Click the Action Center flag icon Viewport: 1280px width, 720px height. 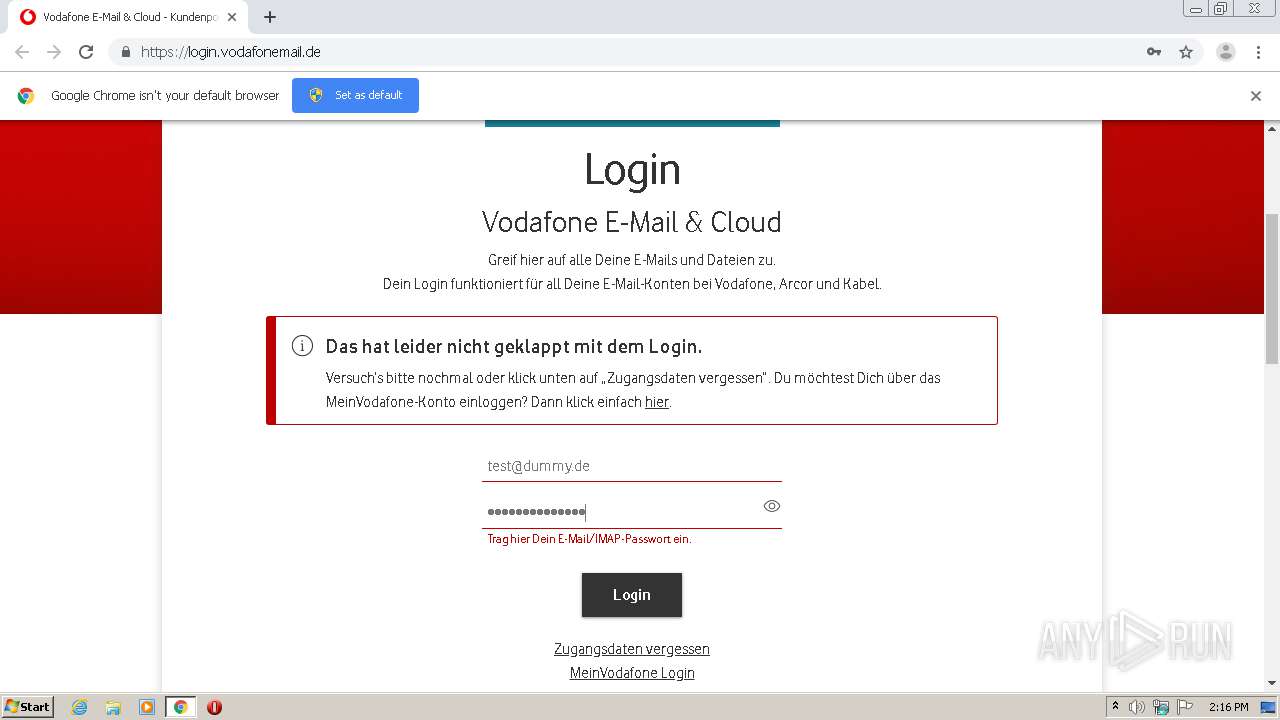[x=1183, y=707]
